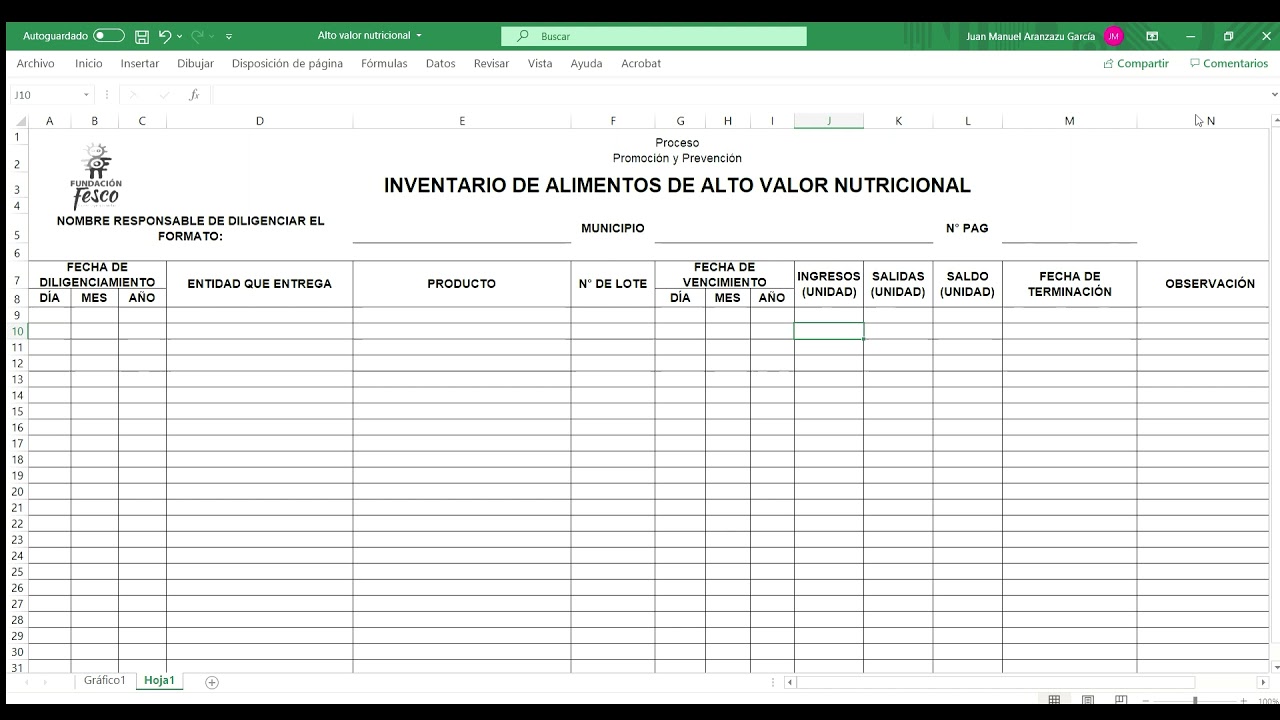Click the SALIDAS (UNIDAD) header cell

pyautogui.click(x=898, y=284)
